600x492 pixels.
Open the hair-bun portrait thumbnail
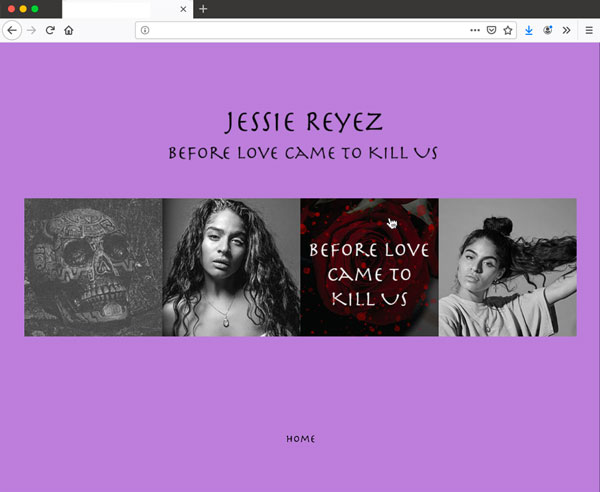tap(508, 267)
